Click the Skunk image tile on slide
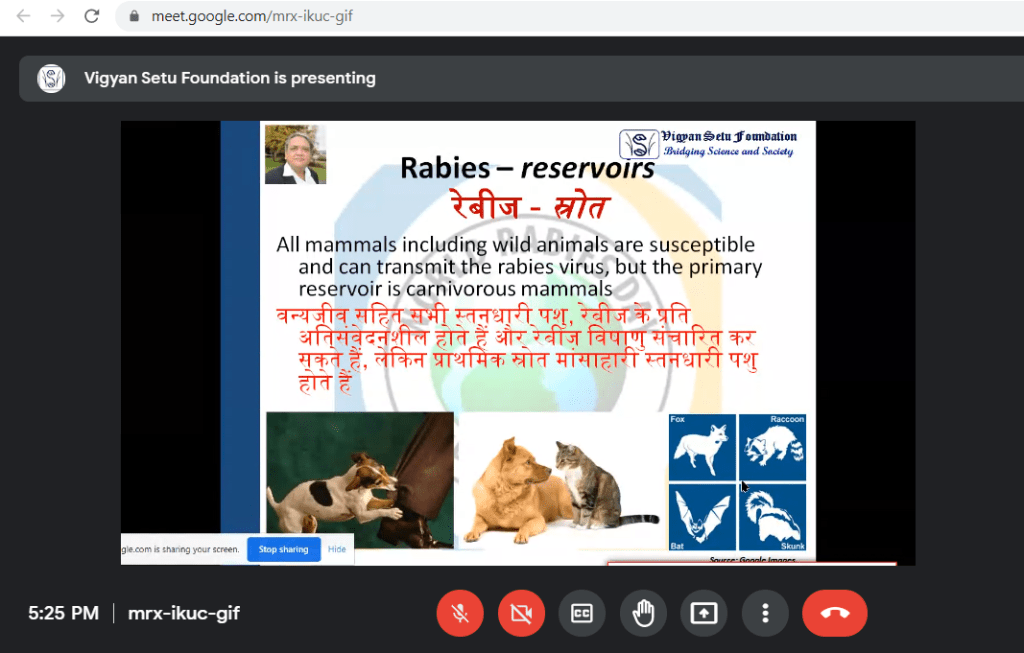The image size is (1024, 653). (772, 516)
